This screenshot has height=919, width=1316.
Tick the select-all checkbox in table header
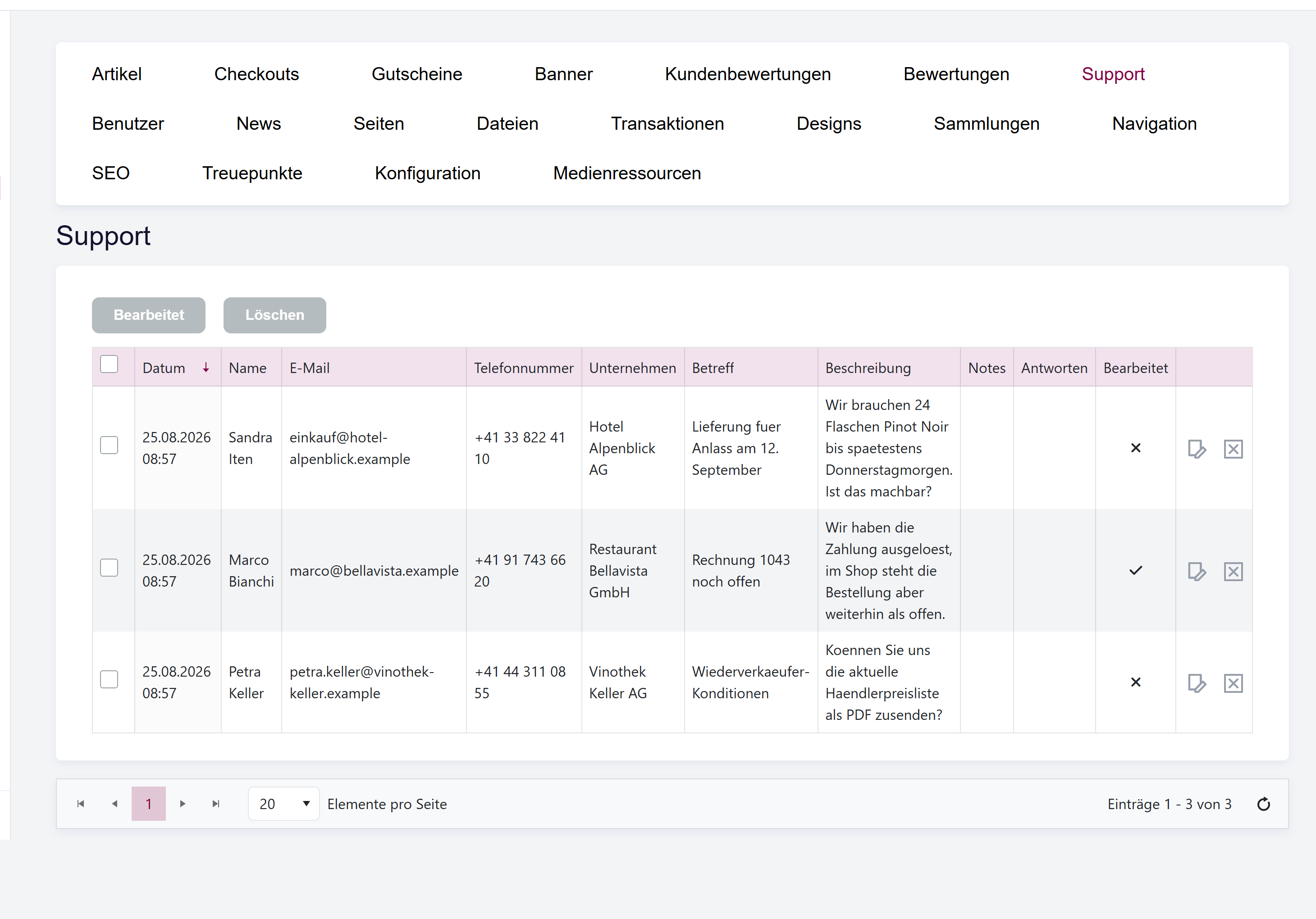pyautogui.click(x=109, y=364)
